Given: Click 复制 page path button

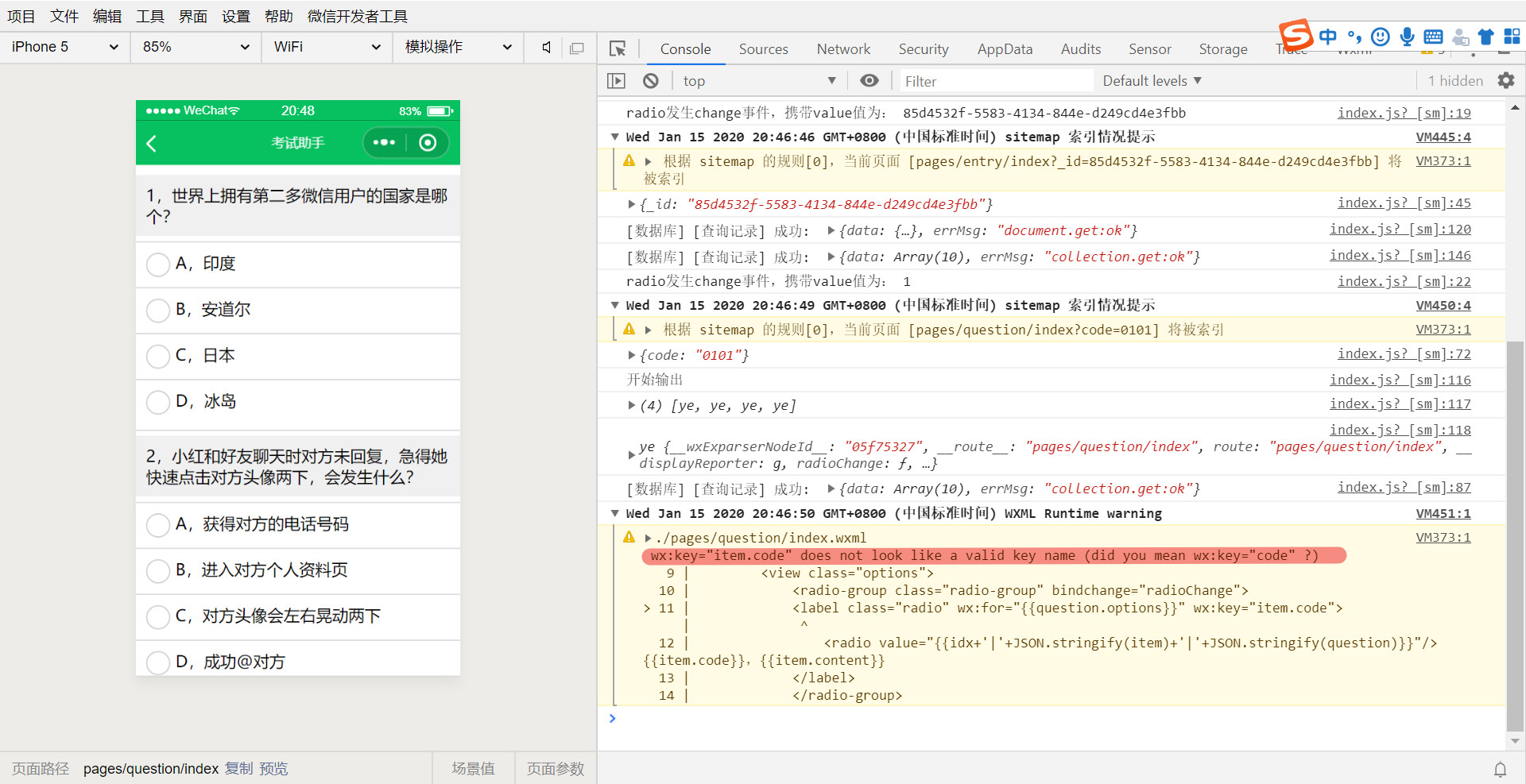Looking at the screenshot, I should [x=238, y=768].
